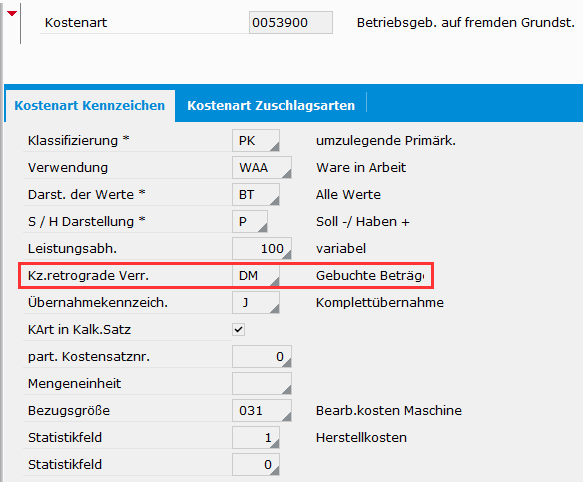Select the Kostenart Kennzeichen tab
Screen dimensions: 583x482
coord(90,106)
